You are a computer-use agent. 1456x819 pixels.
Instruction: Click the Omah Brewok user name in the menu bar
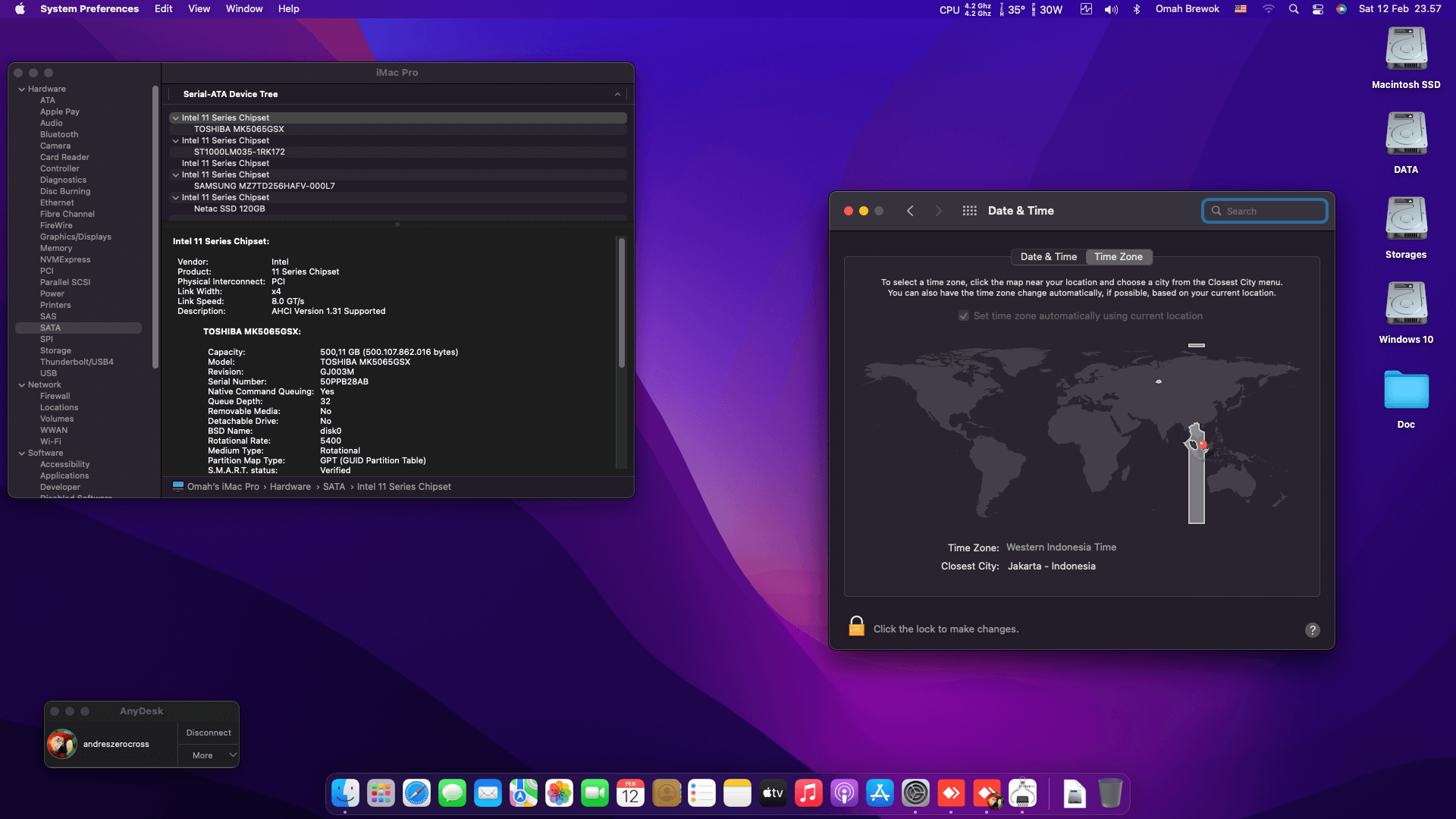1188,9
